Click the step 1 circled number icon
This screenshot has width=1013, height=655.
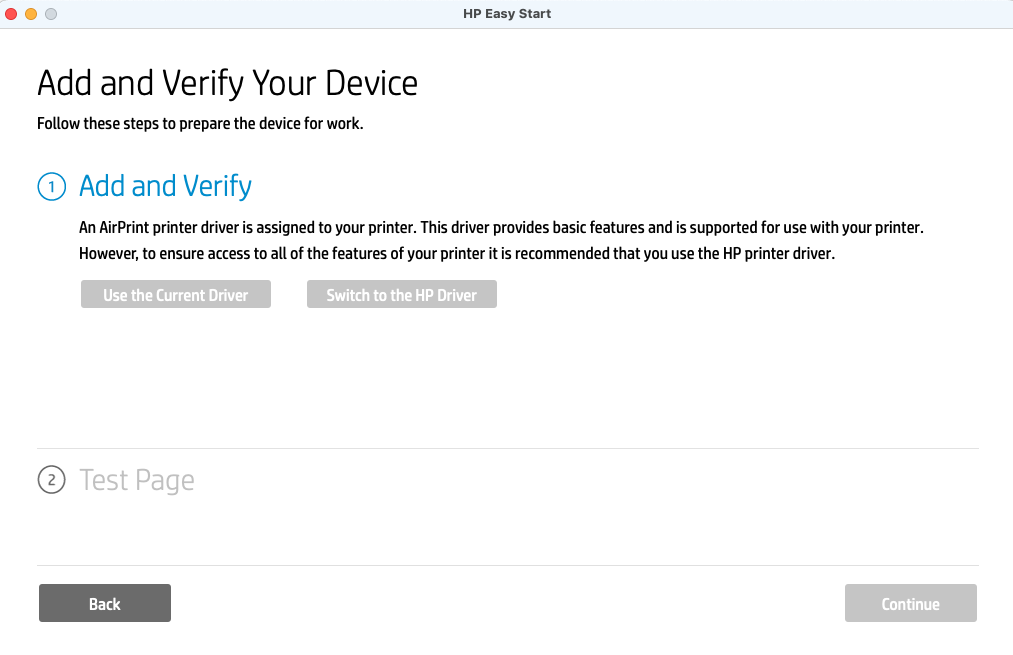pyautogui.click(x=51, y=187)
